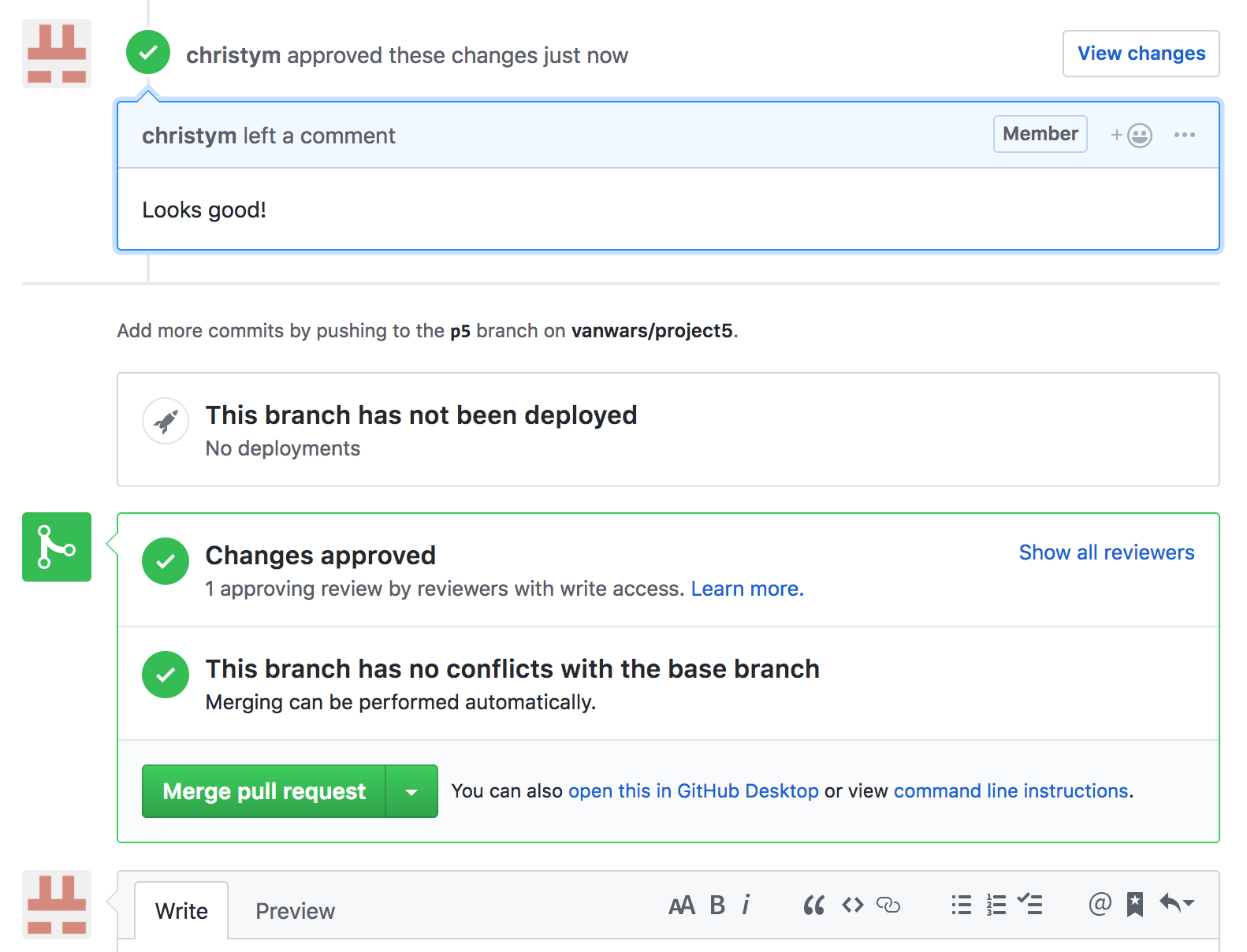Image resolution: width=1247 pixels, height=952 pixels.
Task: Insert a numbered list
Action: 996,906
